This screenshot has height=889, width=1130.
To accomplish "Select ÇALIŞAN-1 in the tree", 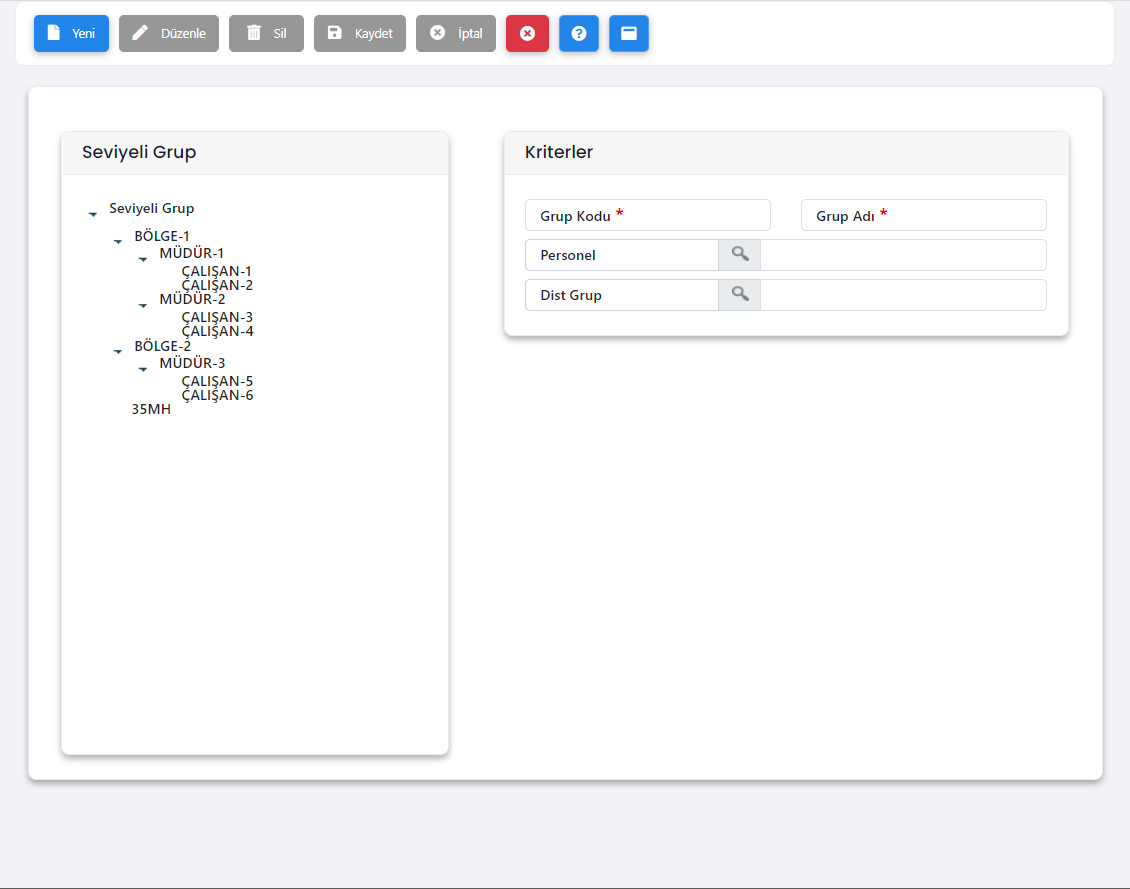I will tap(217, 271).
